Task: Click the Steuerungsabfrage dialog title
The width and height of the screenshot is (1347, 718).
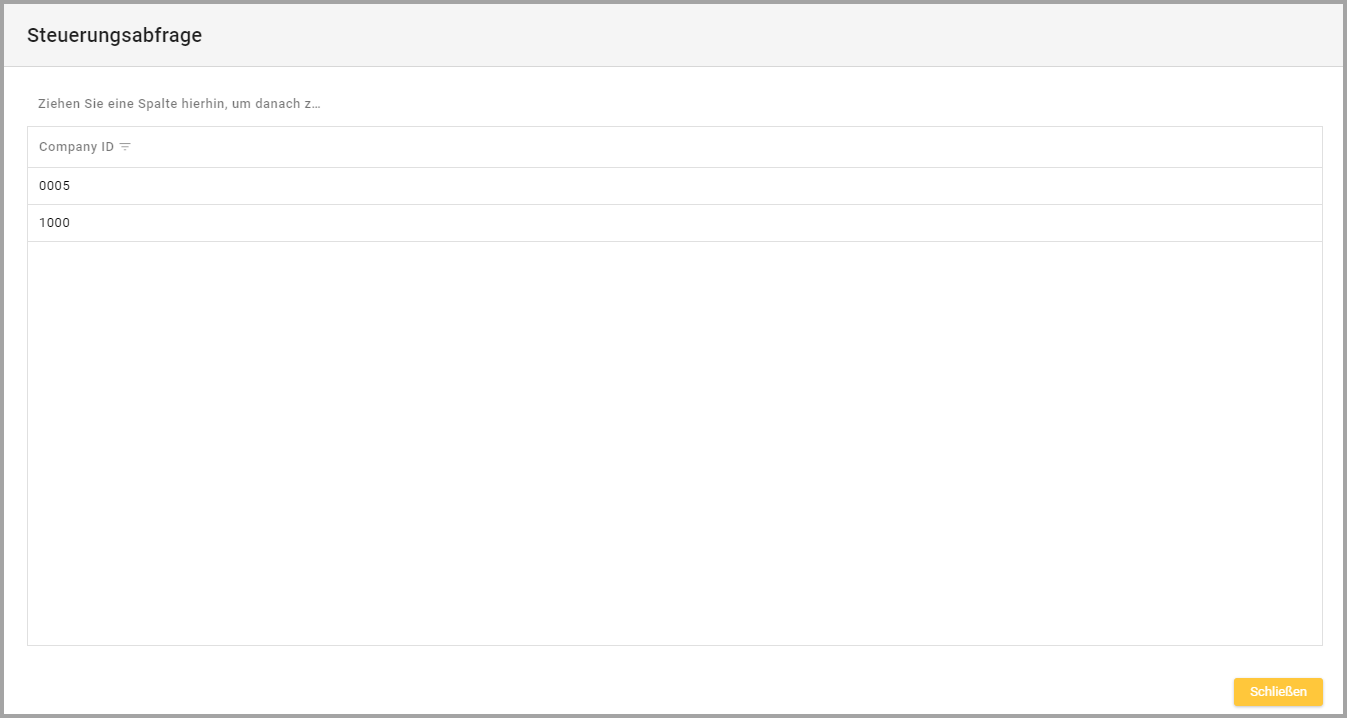Action: tap(114, 36)
